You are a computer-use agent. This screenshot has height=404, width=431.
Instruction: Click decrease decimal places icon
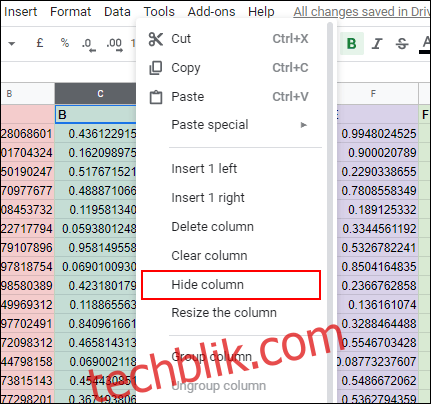[x=89, y=45]
